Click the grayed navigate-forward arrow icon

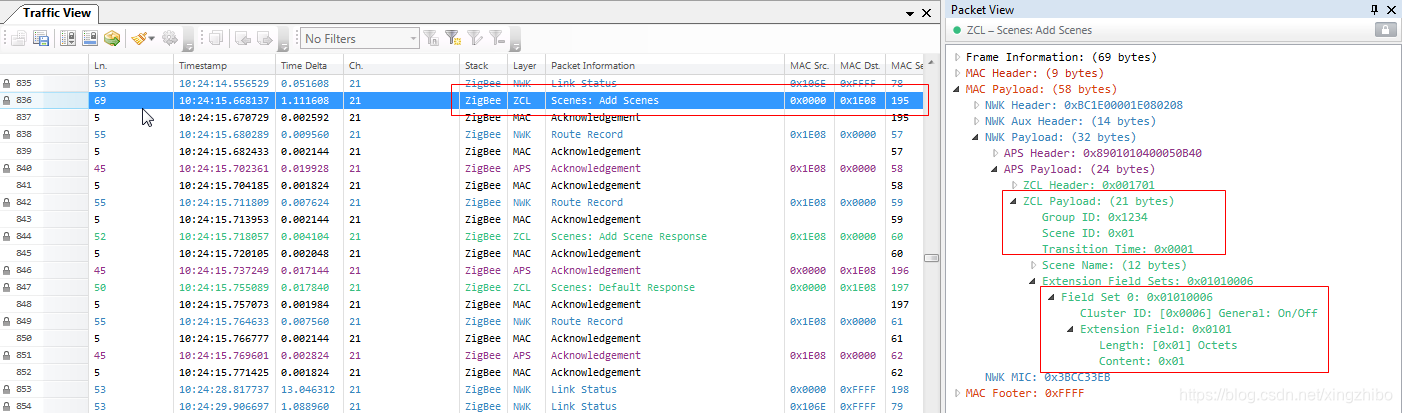click(x=265, y=39)
